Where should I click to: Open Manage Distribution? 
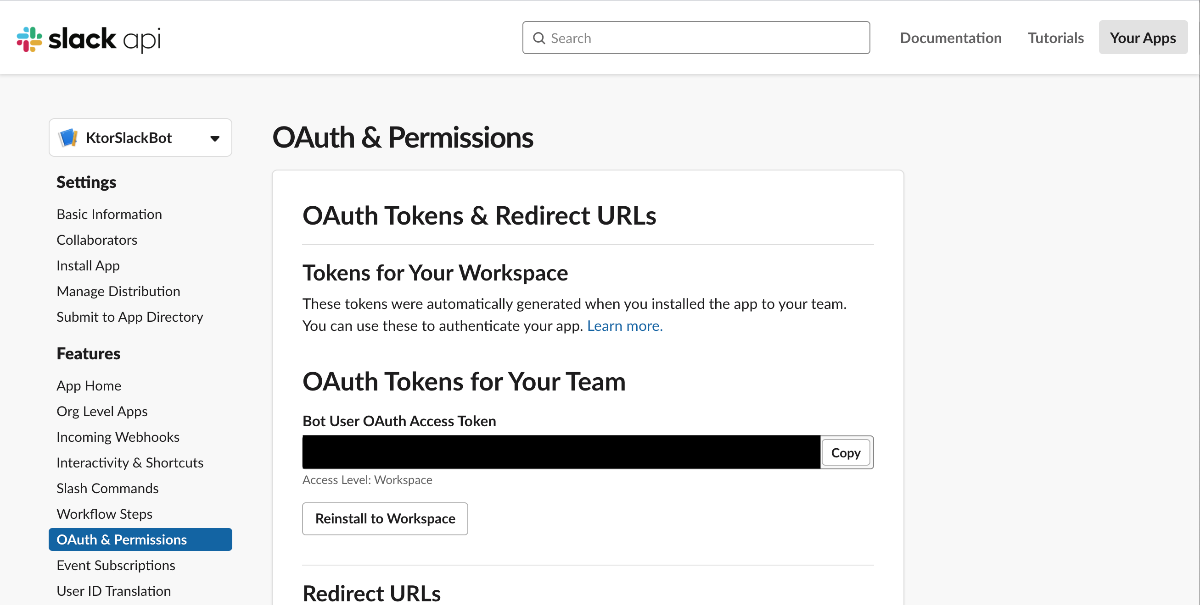pos(118,291)
